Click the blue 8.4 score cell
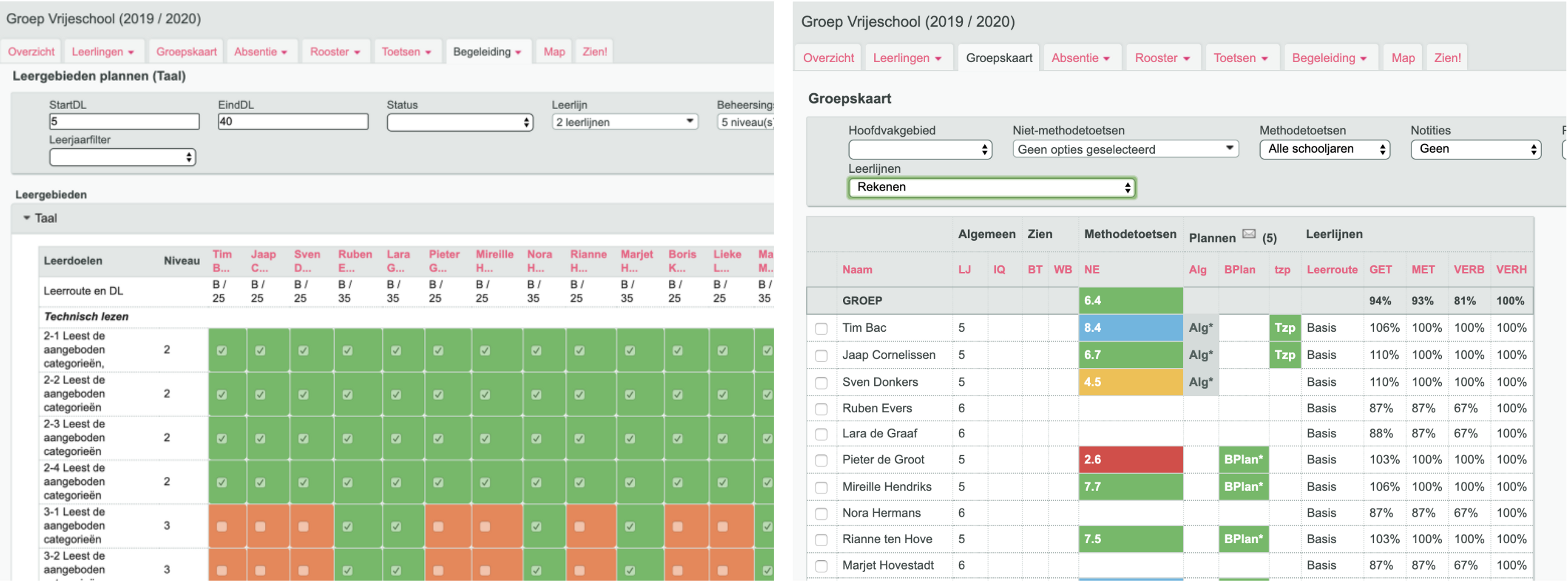 1130,328
